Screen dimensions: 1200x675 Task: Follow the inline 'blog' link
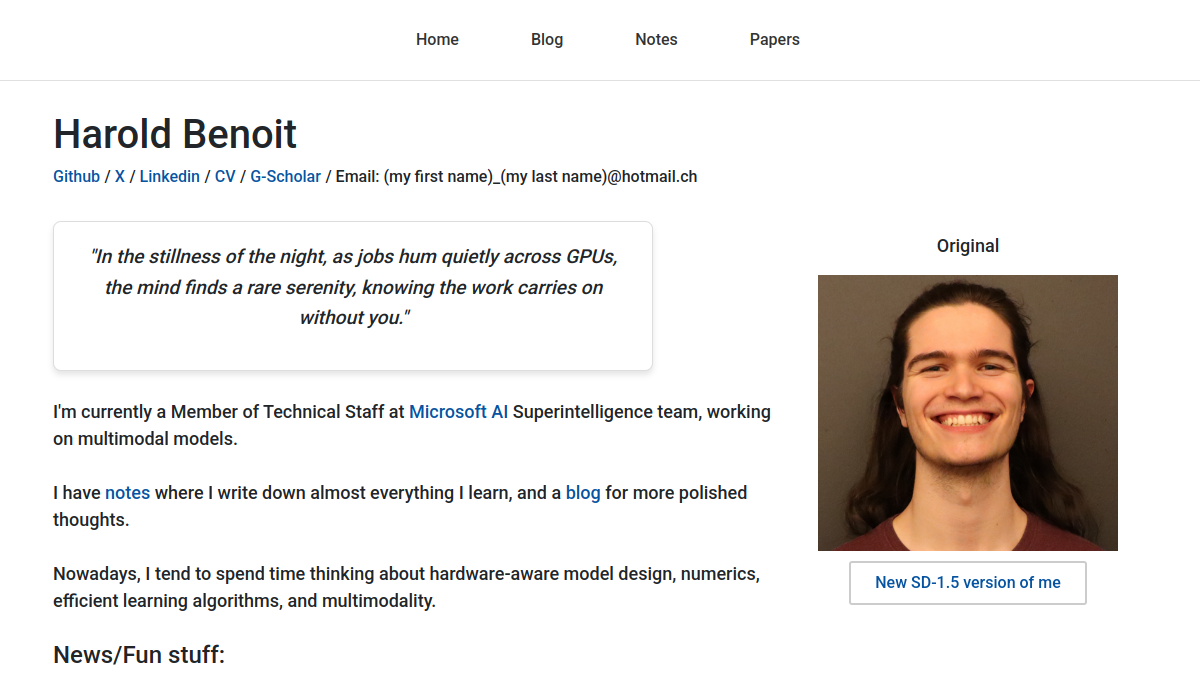click(x=583, y=493)
